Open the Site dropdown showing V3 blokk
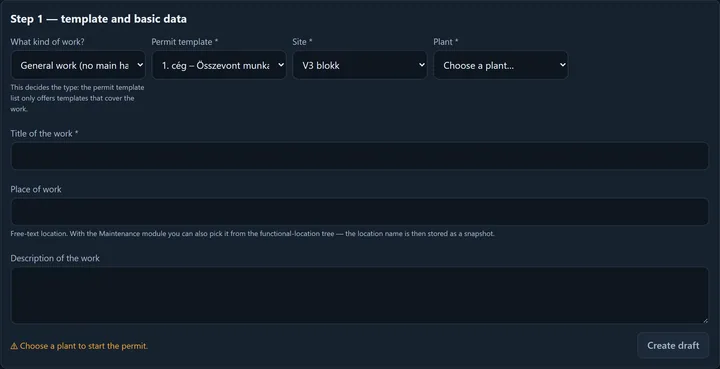 point(360,65)
